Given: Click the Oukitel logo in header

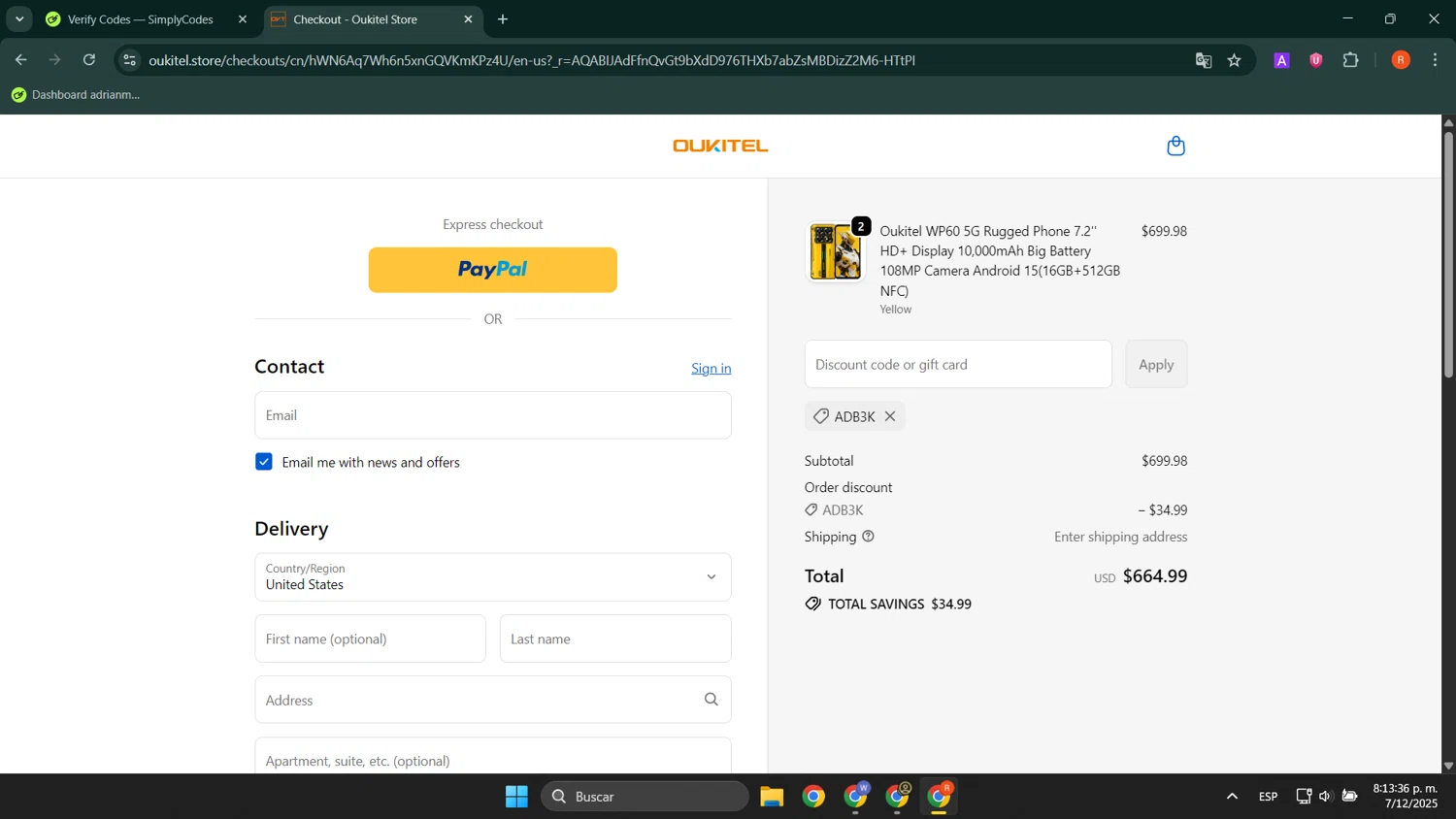Looking at the screenshot, I should pyautogui.click(x=720, y=146).
